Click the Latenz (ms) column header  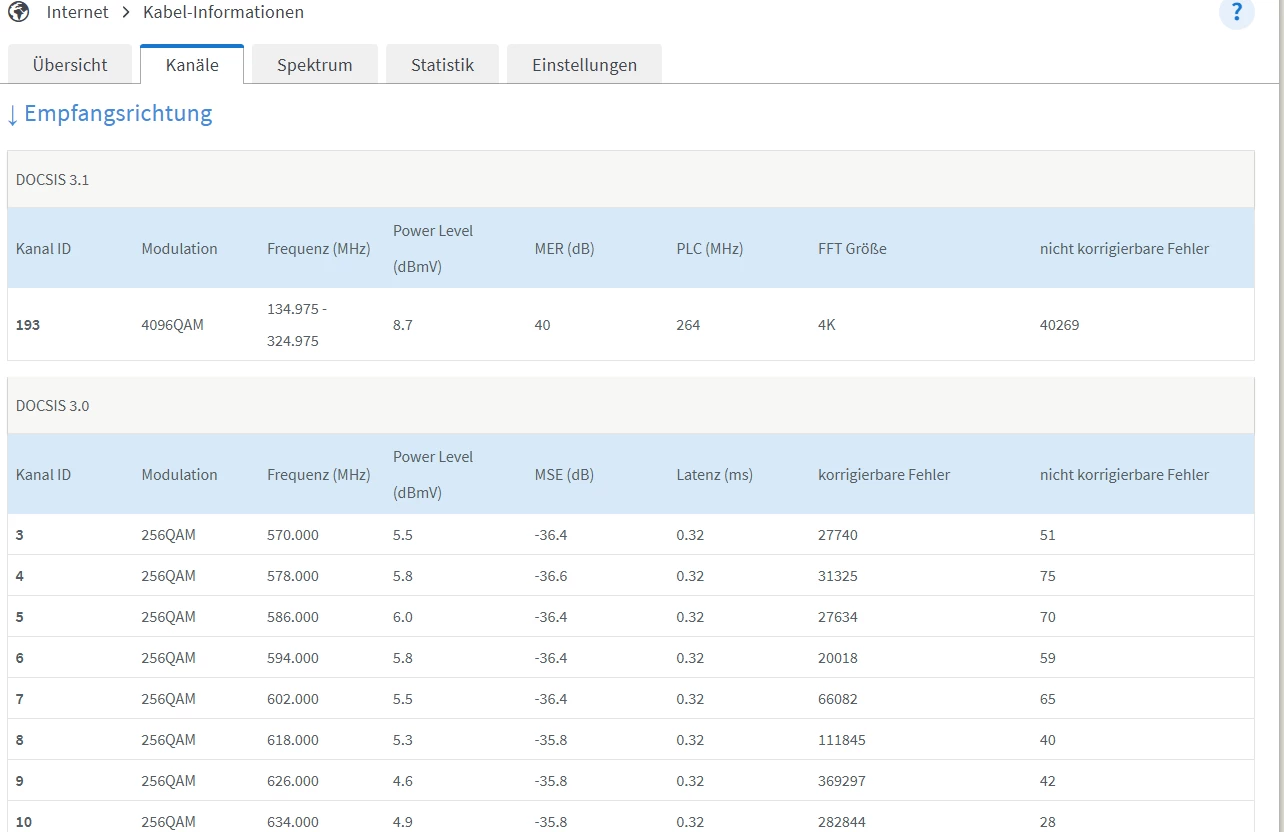(x=714, y=475)
